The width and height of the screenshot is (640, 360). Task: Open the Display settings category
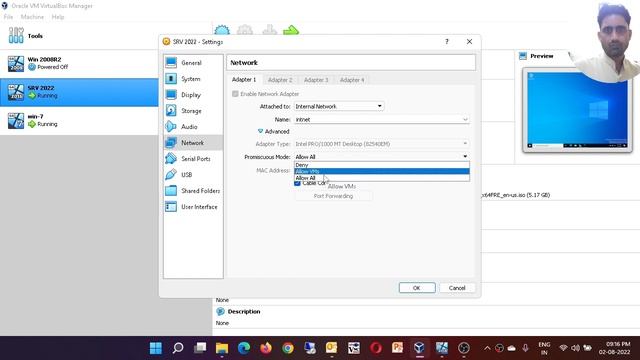tap(193, 95)
